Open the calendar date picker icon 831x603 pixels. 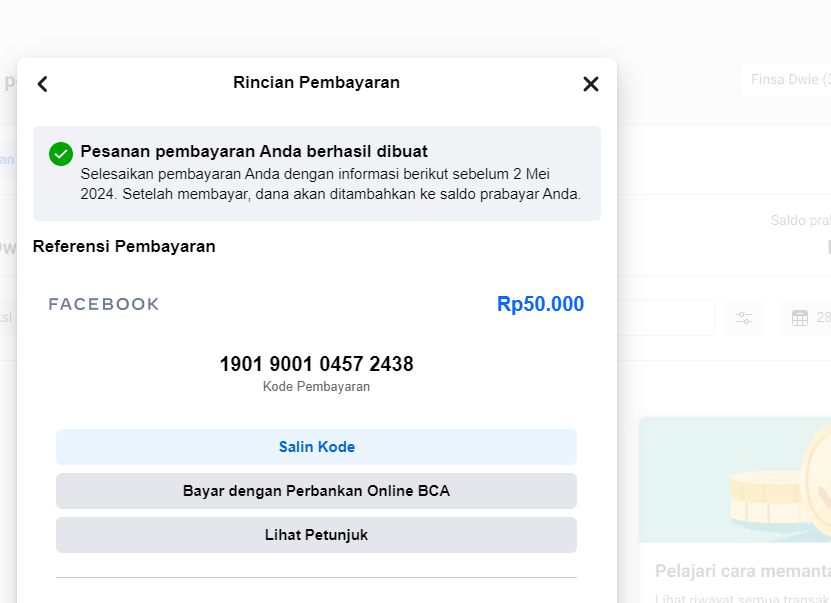pyautogui.click(x=799, y=318)
